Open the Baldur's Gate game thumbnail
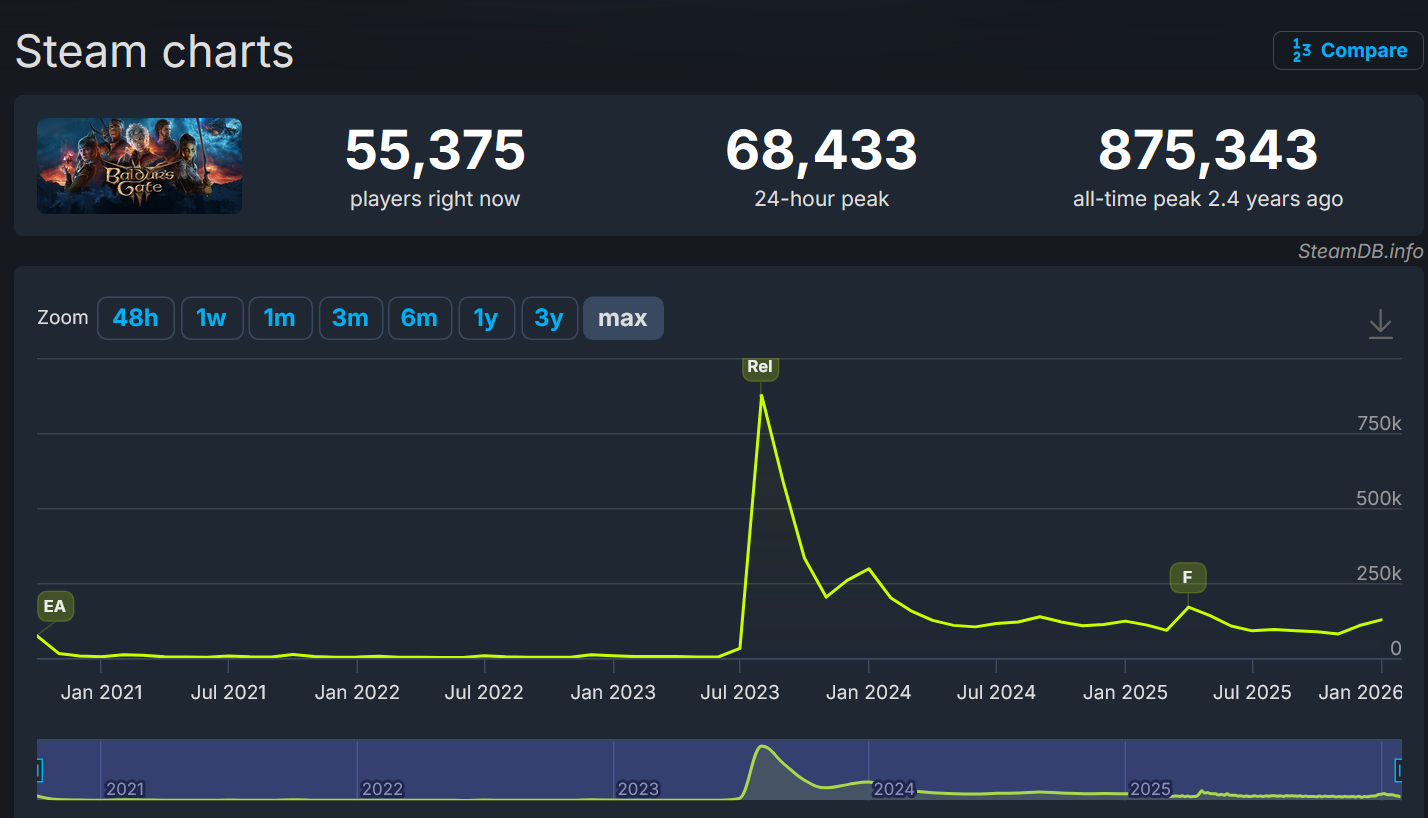Image resolution: width=1428 pixels, height=818 pixels. [x=139, y=166]
